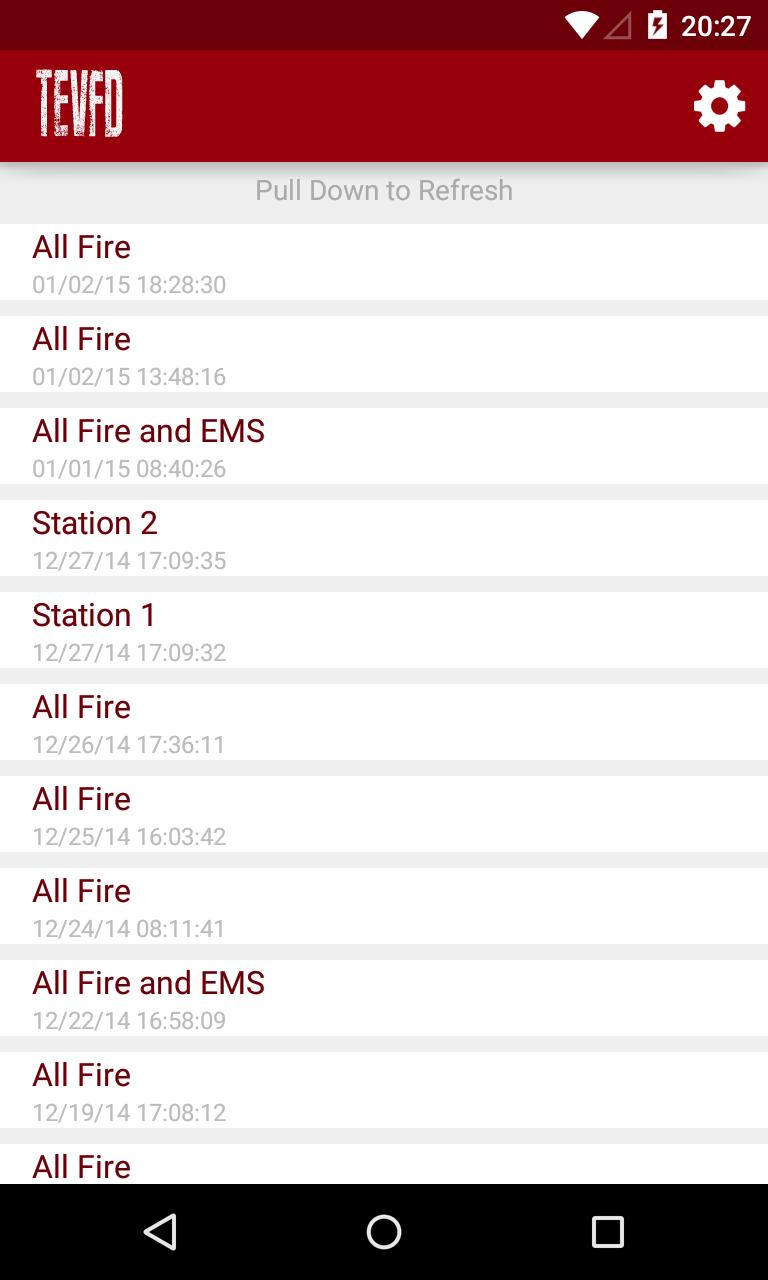Tap the Pull Down to Refresh label
This screenshot has width=768, height=1280.
click(x=384, y=190)
